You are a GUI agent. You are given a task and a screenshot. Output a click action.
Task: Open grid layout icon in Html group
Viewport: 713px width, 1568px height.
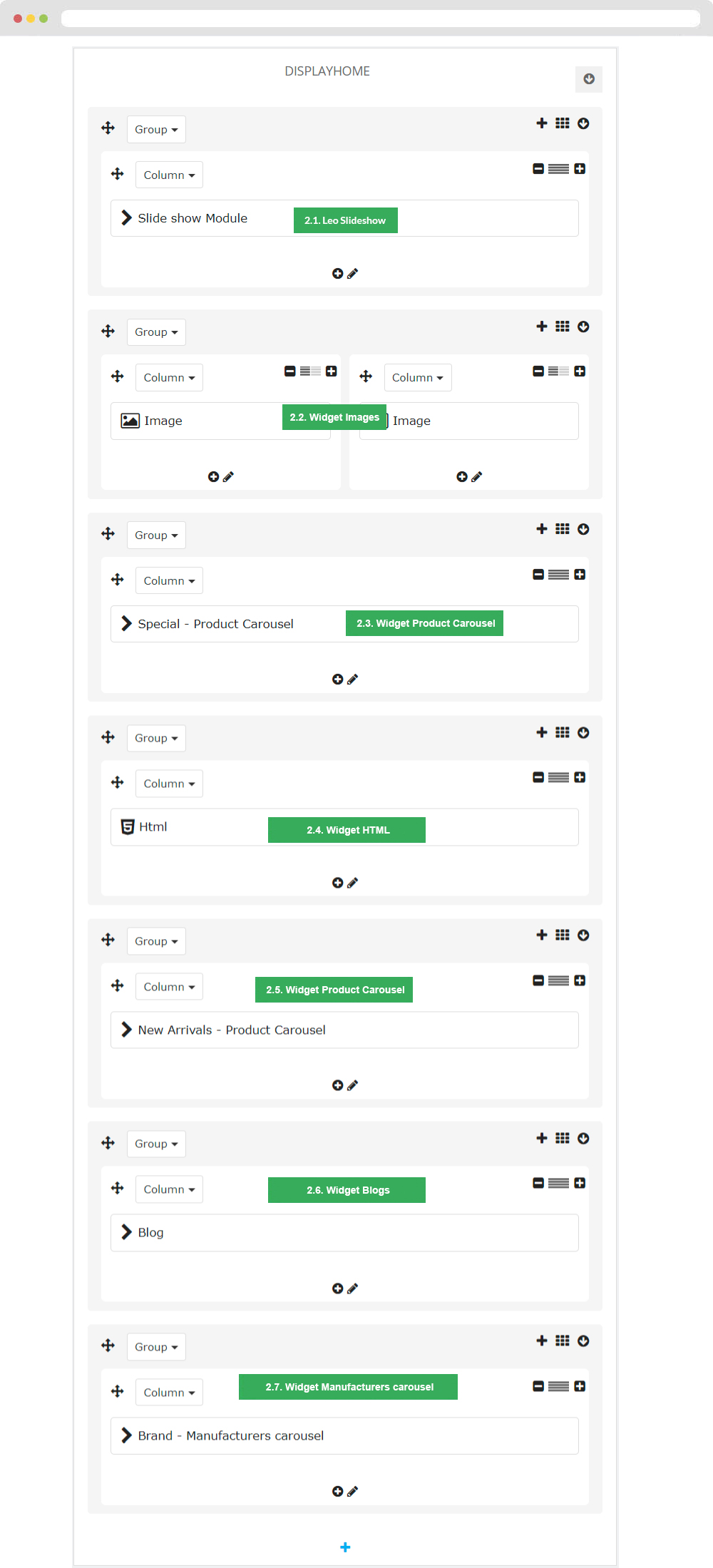[x=563, y=732]
